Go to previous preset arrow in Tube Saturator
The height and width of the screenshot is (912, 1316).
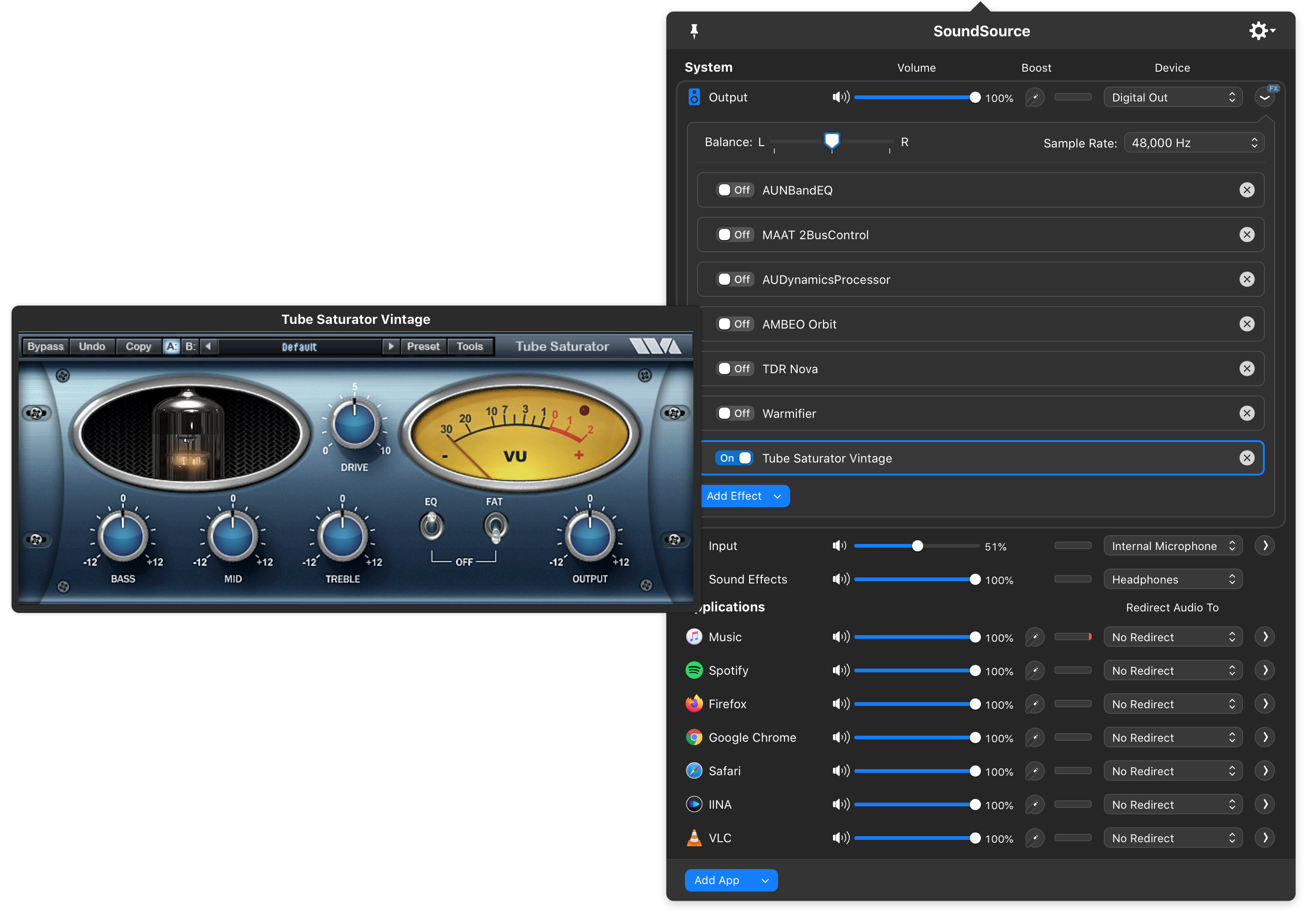[x=208, y=346]
